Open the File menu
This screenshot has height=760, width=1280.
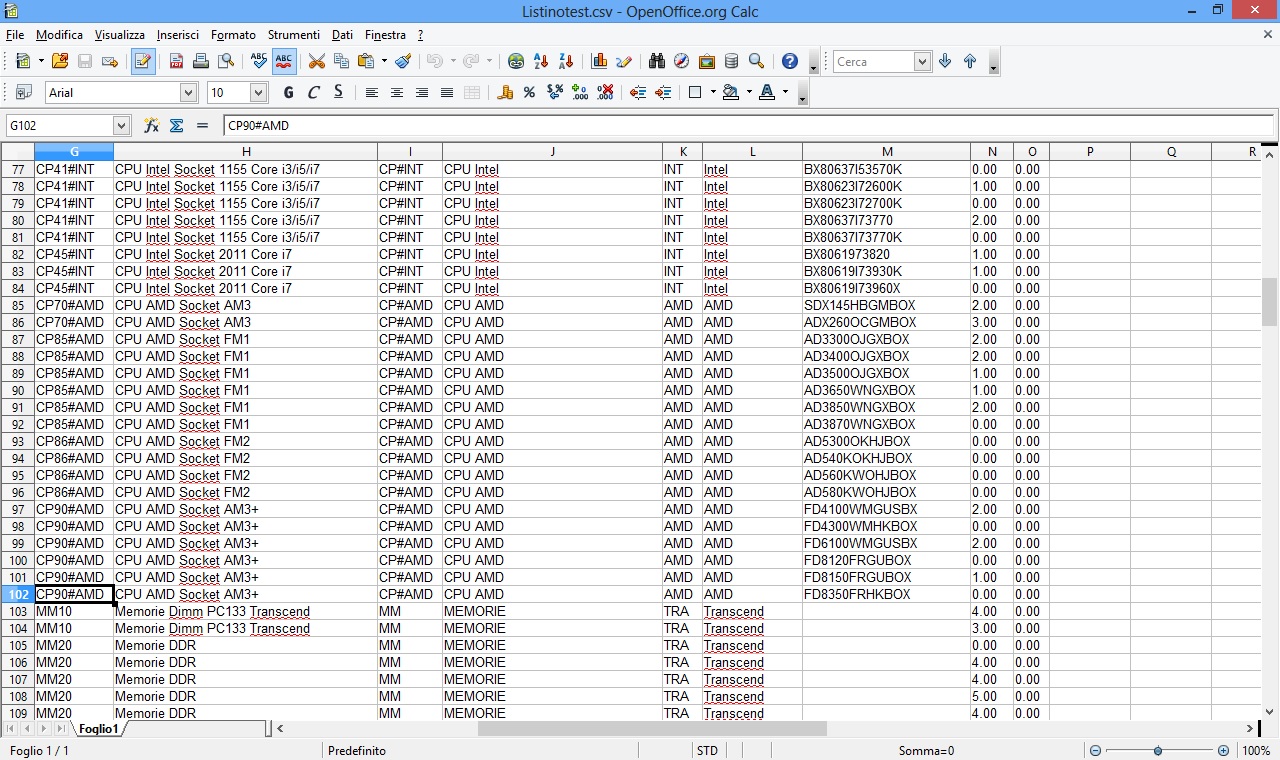15,35
